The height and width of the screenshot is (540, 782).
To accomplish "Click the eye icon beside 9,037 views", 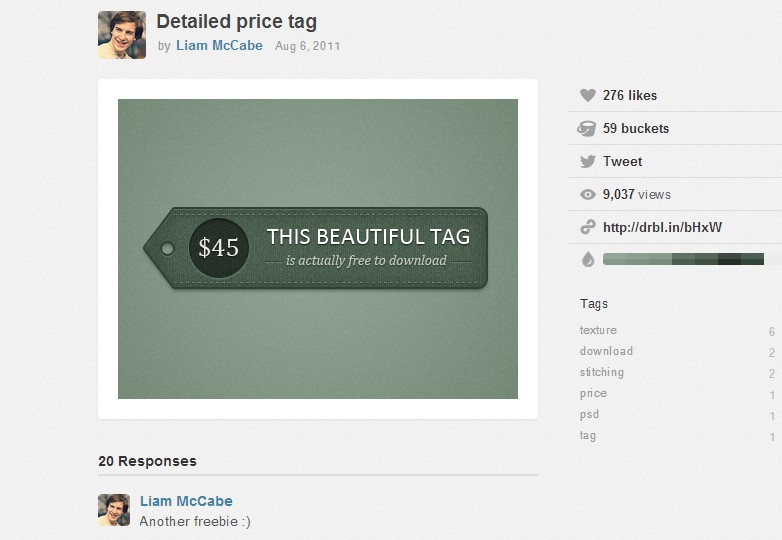I will pyautogui.click(x=587, y=195).
